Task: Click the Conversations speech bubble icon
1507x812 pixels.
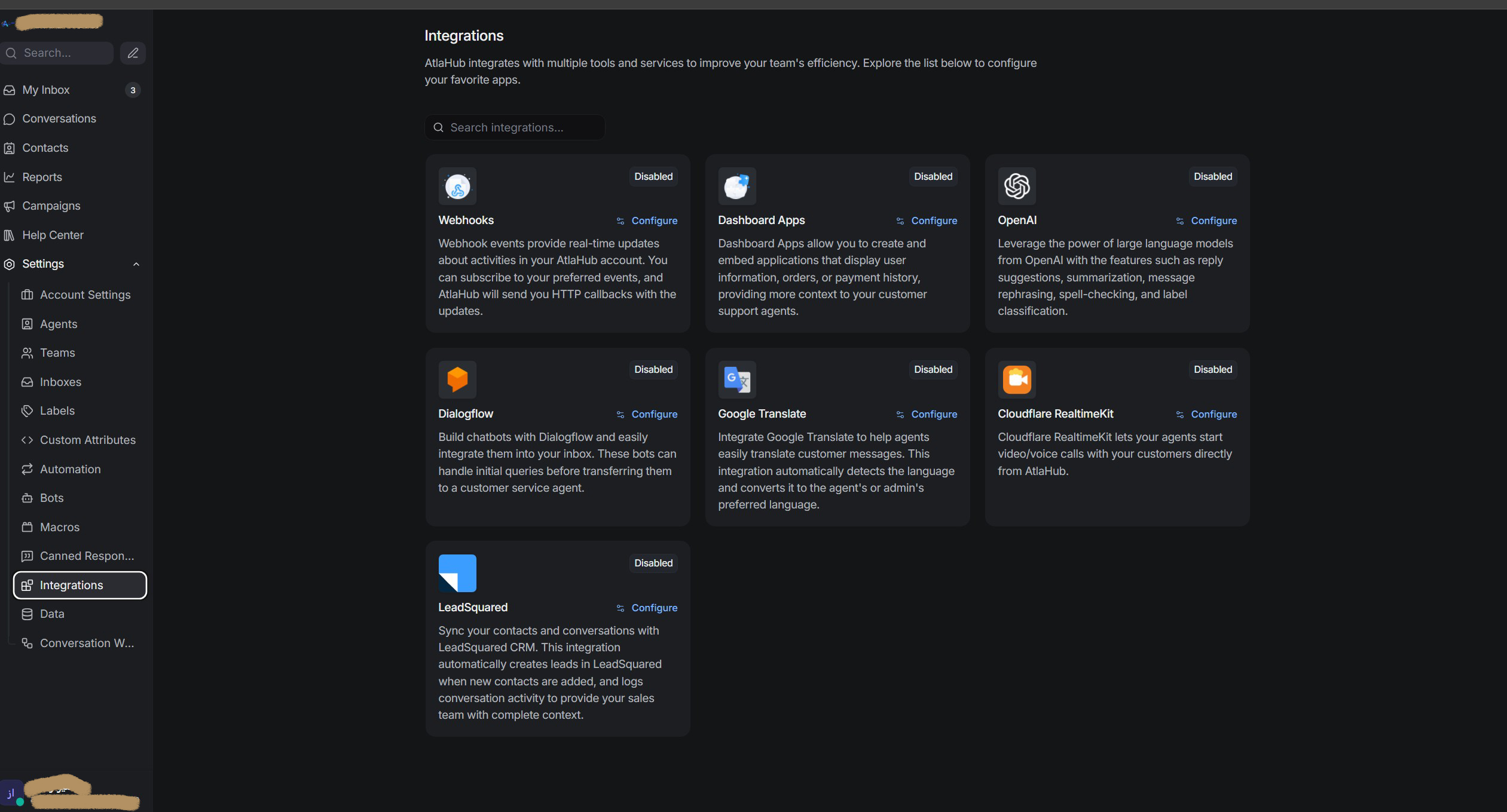Action: (10, 119)
